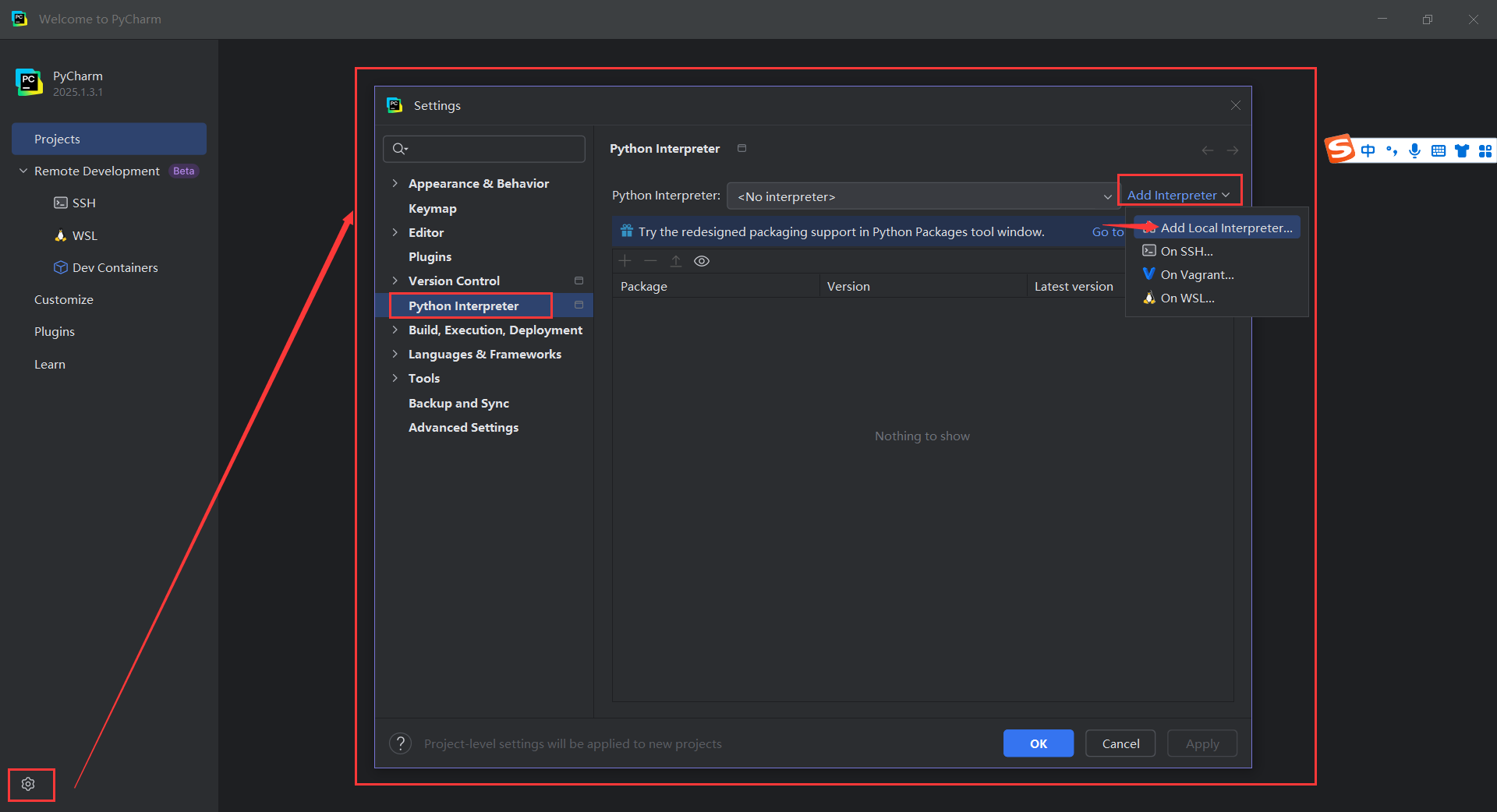Follow the Go to link in banner
The height and width of the screenshot is (812, 1497).
pos(1108,231)
